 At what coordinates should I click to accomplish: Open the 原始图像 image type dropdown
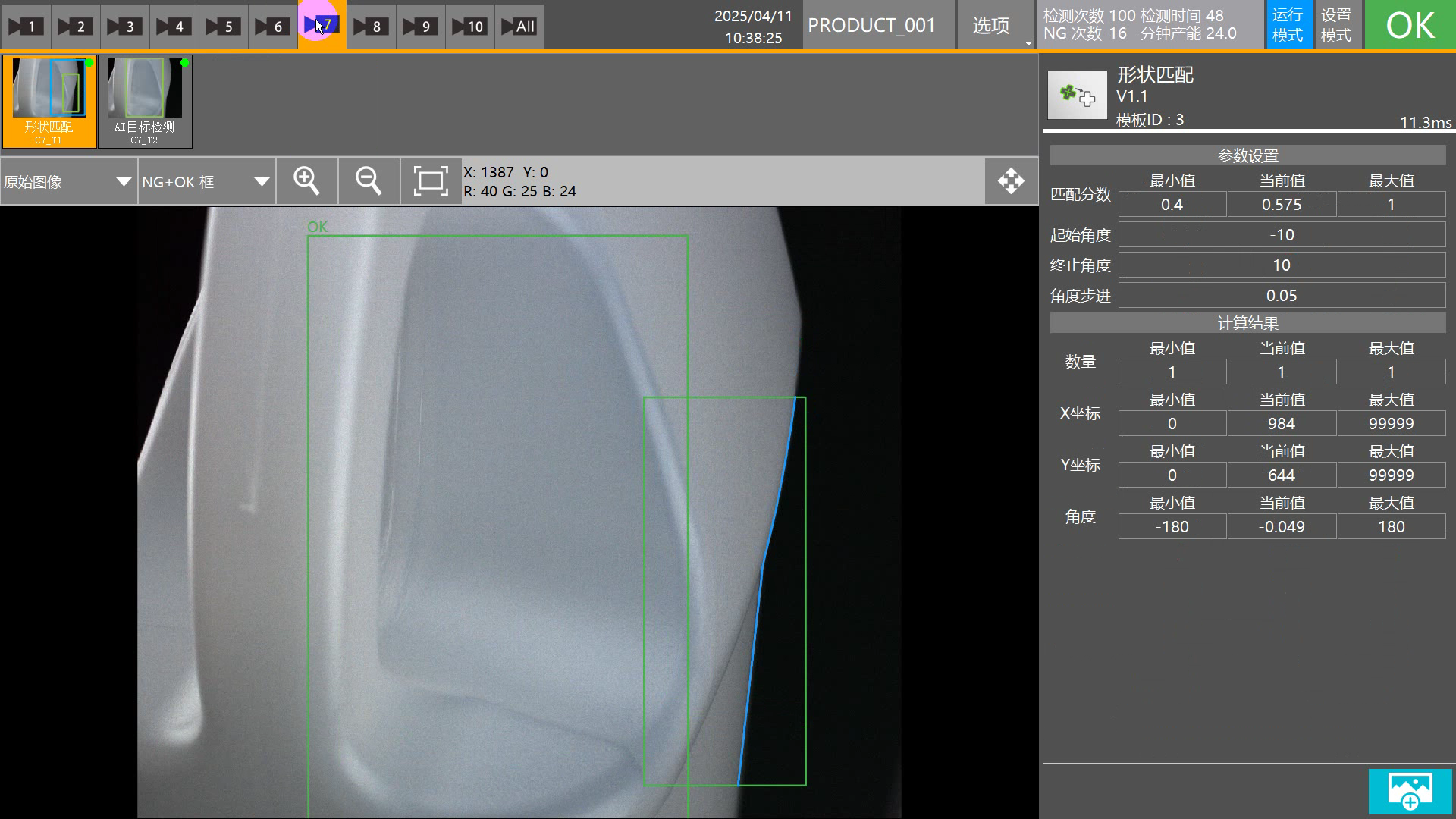[68, 182]
